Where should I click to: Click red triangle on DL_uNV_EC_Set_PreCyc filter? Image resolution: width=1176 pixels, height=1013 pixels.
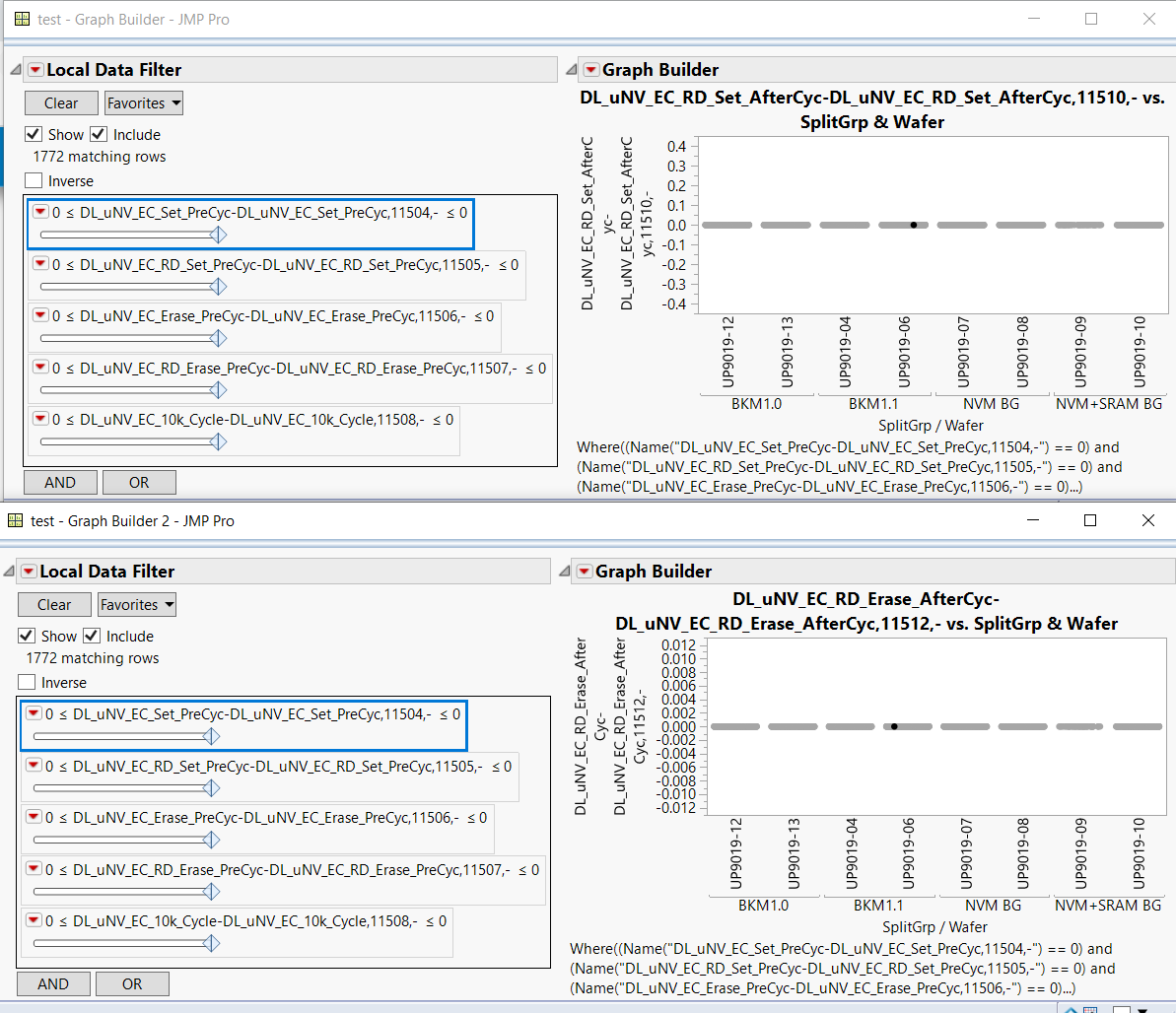[x=40, y=212]
